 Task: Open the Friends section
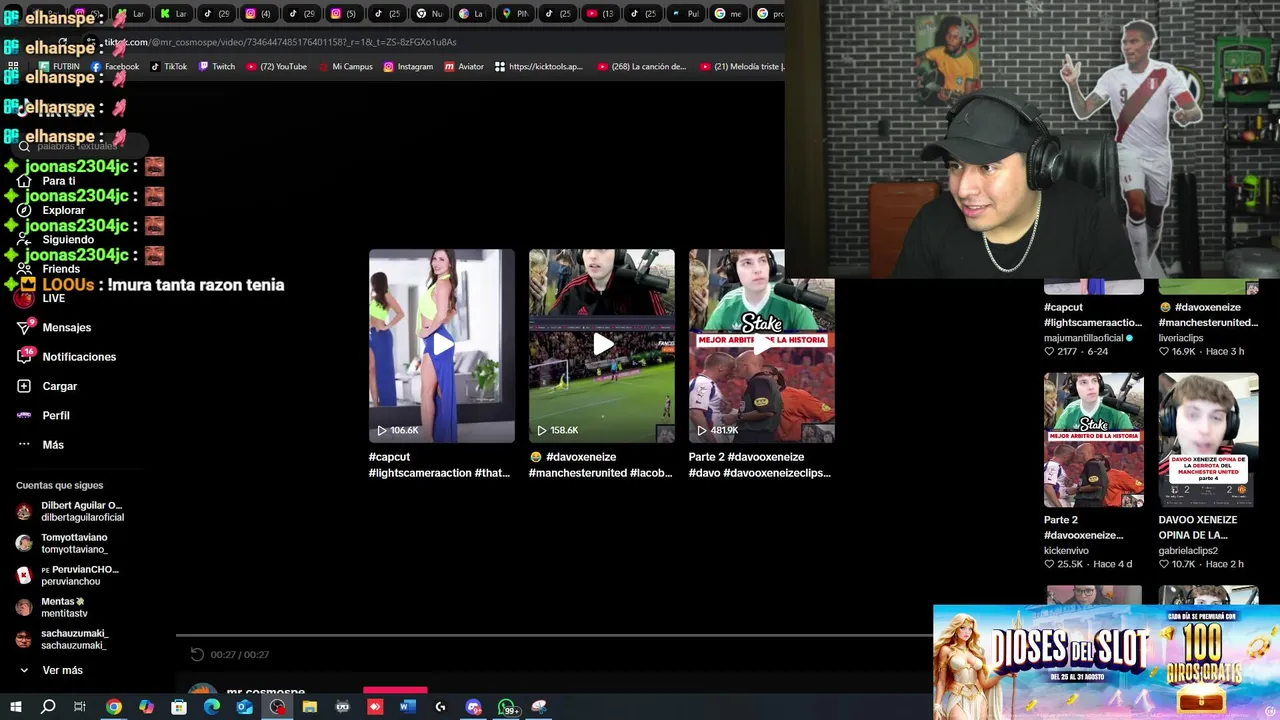pos(60,269)
